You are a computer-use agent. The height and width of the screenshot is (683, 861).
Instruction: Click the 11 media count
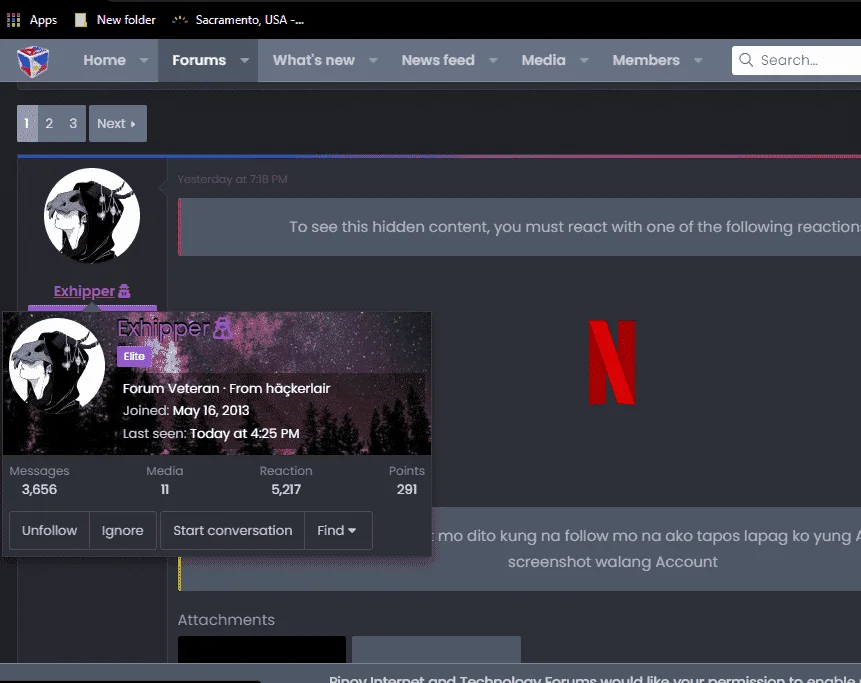[x=165, y=489]
